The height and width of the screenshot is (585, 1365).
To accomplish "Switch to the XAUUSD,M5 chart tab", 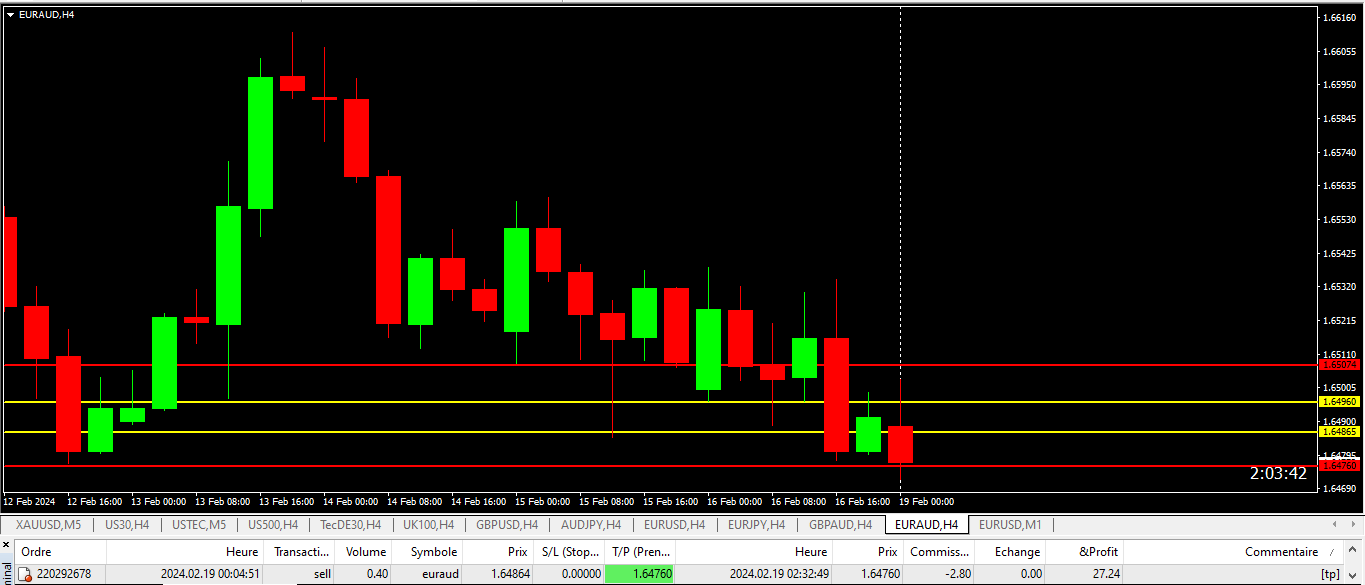I will pyautogui.click(x=48, y=524).
